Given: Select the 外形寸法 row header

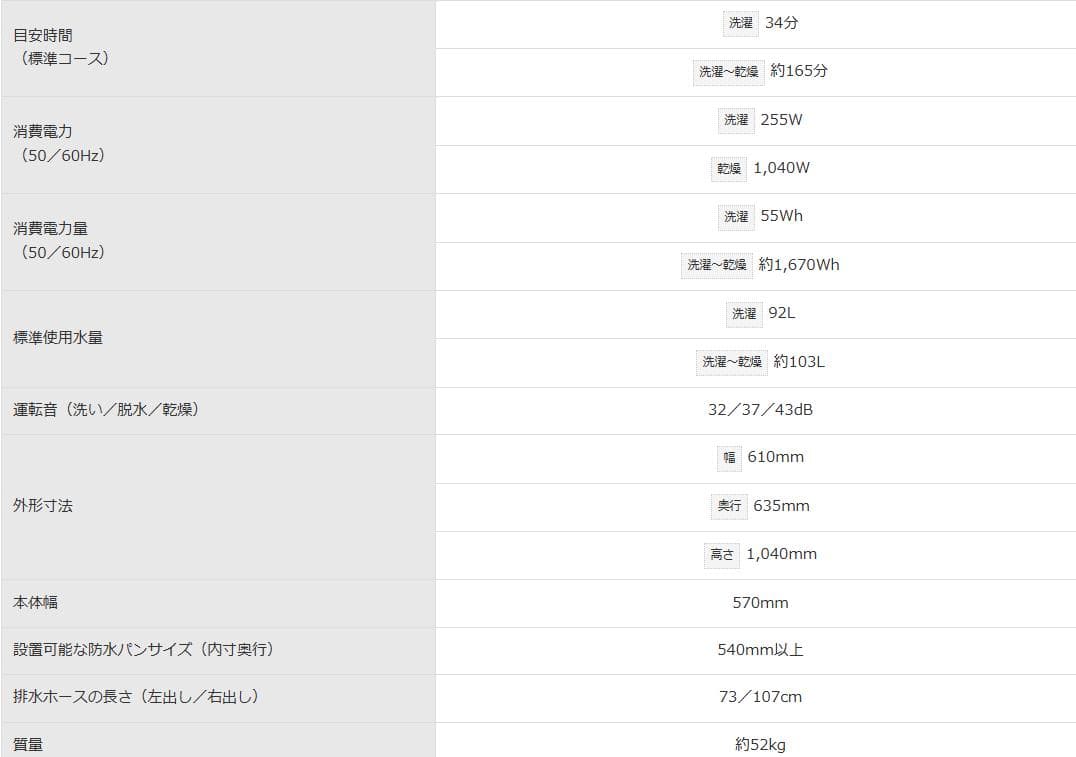Looking at the screenshot, I should click(43, 506).
